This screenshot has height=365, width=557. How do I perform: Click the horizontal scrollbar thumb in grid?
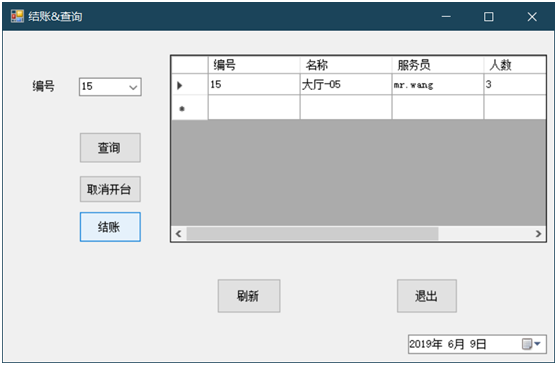pos(312,234)
